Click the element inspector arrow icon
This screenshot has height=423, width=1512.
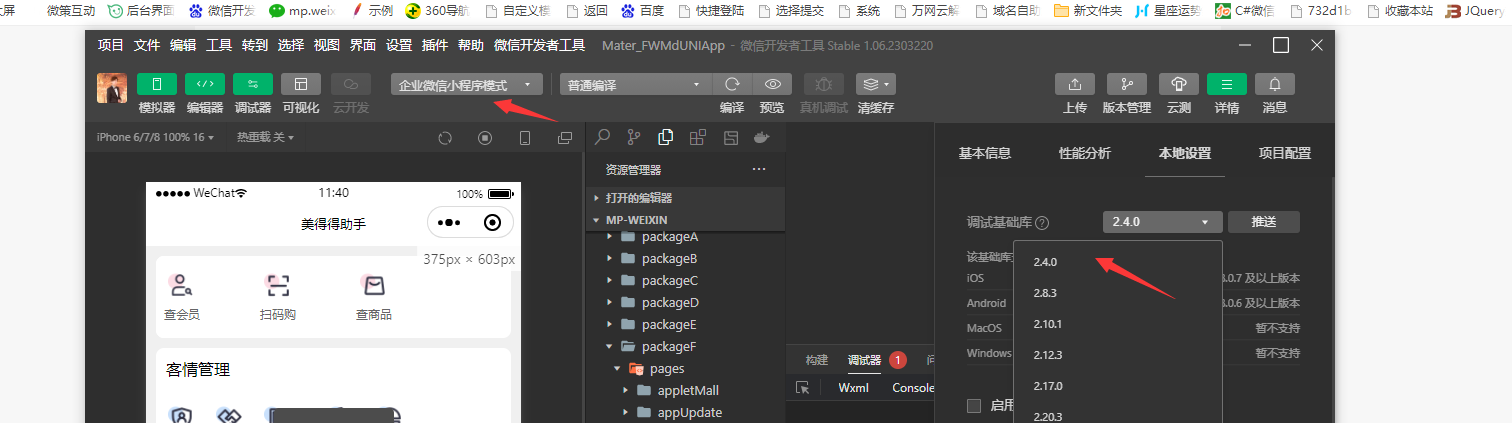[802, 388]
